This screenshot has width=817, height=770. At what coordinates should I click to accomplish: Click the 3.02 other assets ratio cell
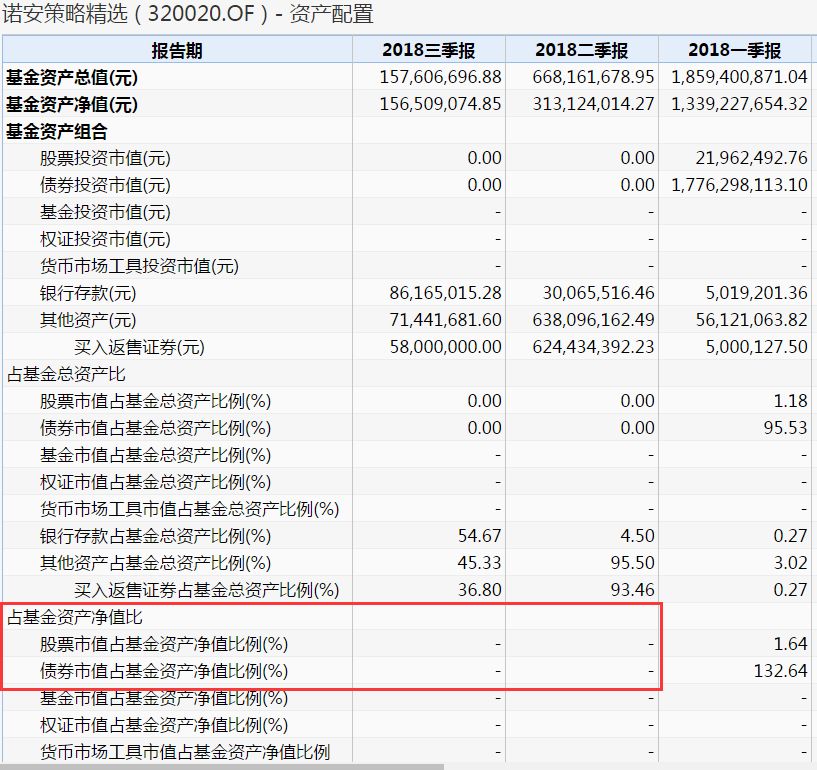pos(790,563)
